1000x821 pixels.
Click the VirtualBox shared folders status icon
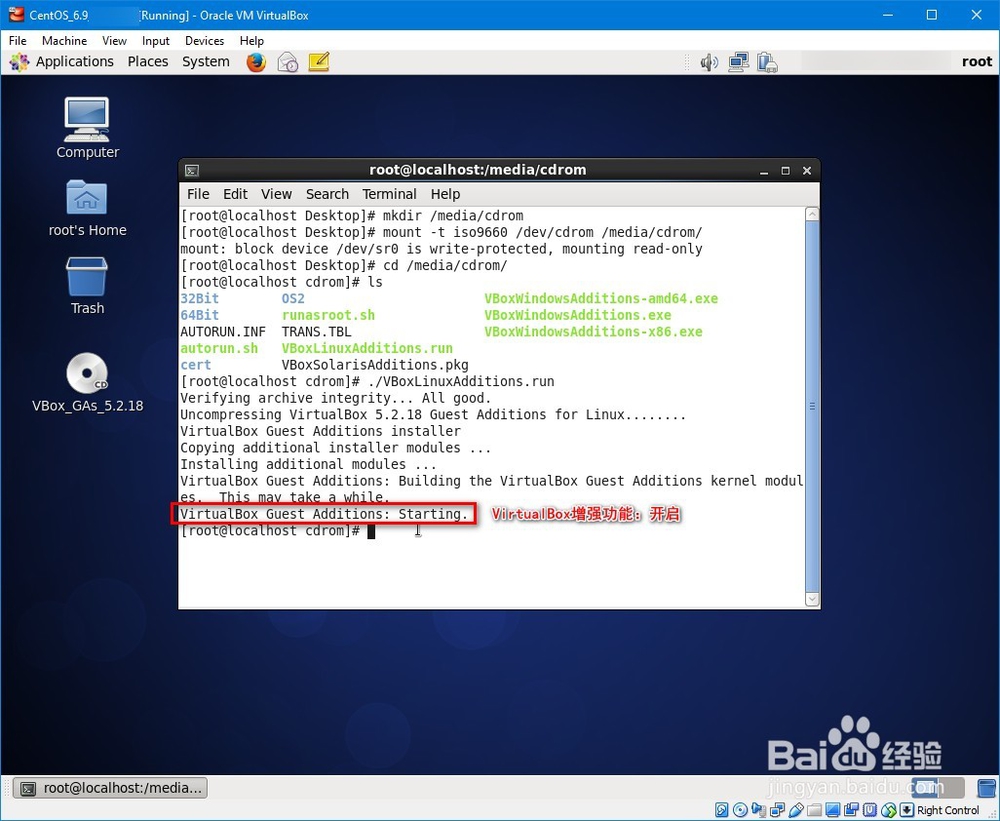814,810
